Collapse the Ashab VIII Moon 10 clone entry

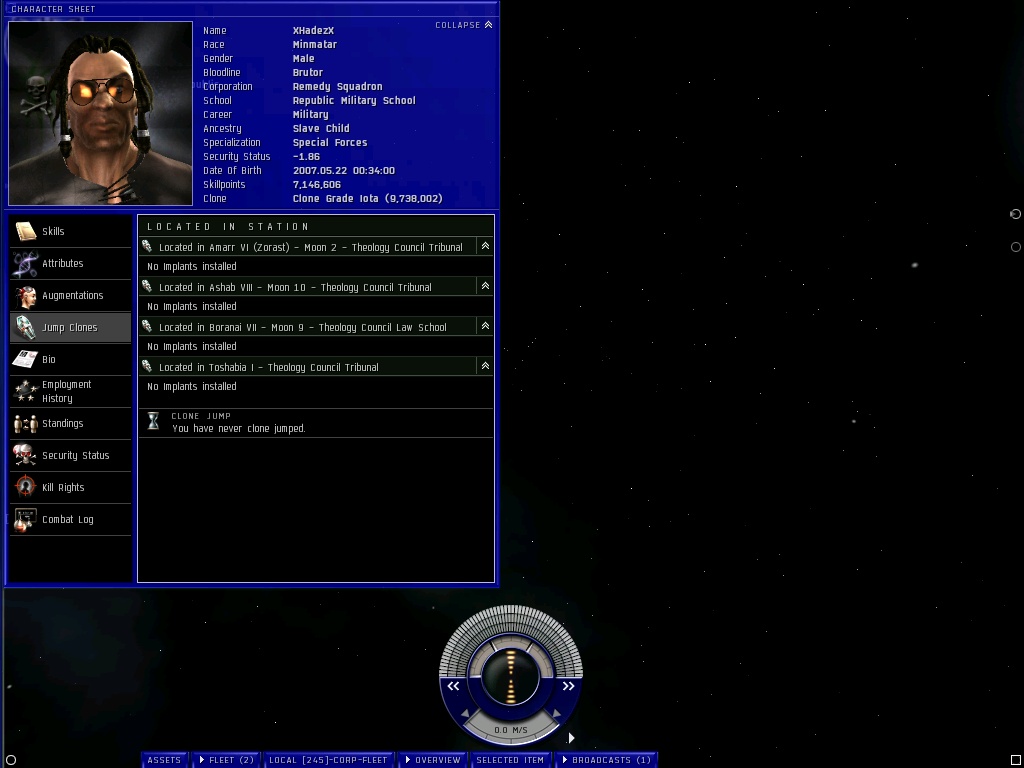click(485, 286)
